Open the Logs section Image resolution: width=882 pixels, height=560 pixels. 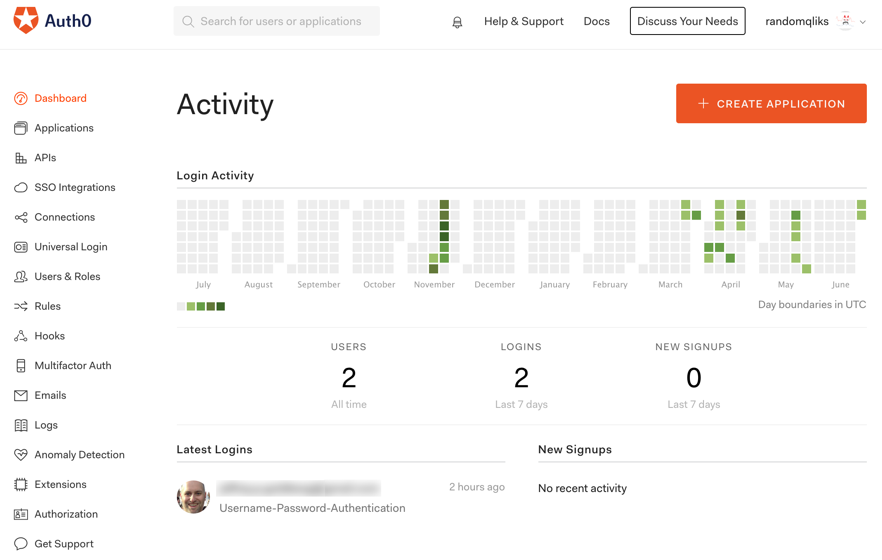[46, 425]
